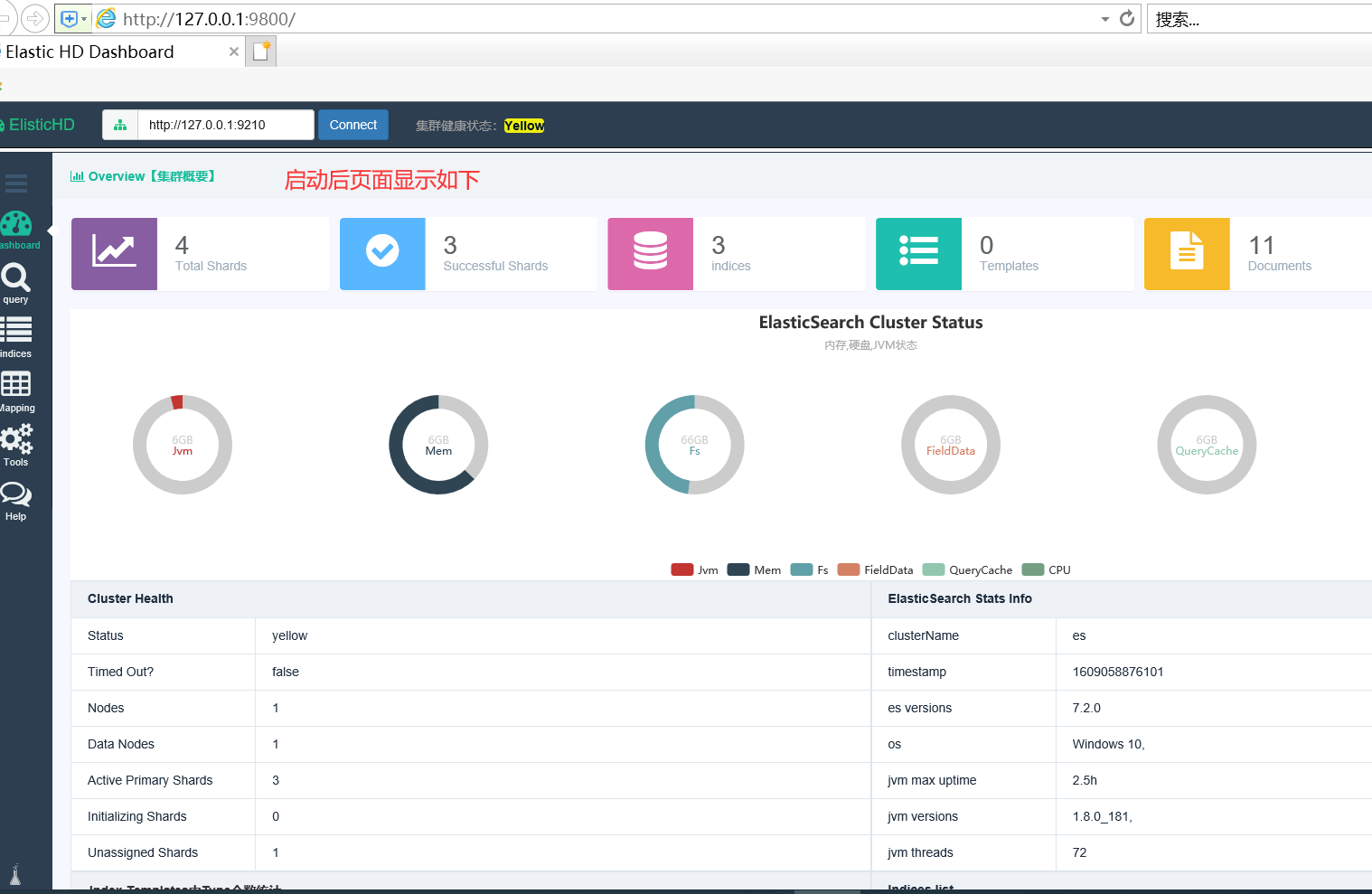This screenshot has width=1372, height=894.
Task: Click the Elasticsearch URL input field
Action: click(x=226, y=125)
